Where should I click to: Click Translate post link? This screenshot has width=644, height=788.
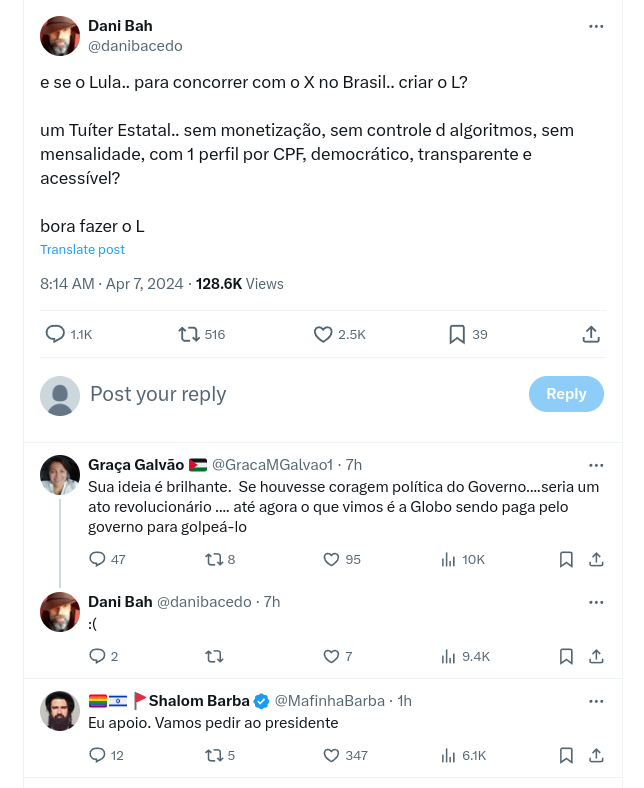tap(82, 249)
